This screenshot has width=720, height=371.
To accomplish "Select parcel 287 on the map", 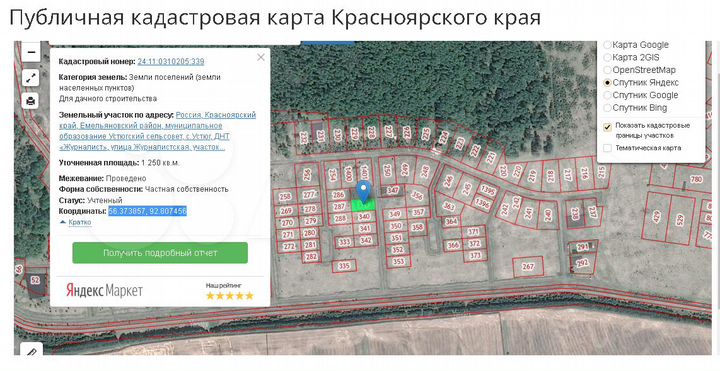I will 339,207.
